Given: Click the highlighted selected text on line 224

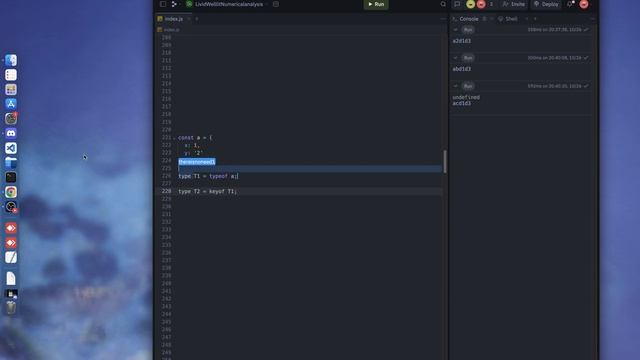Looking at the screenshot, I should (197, 162).
